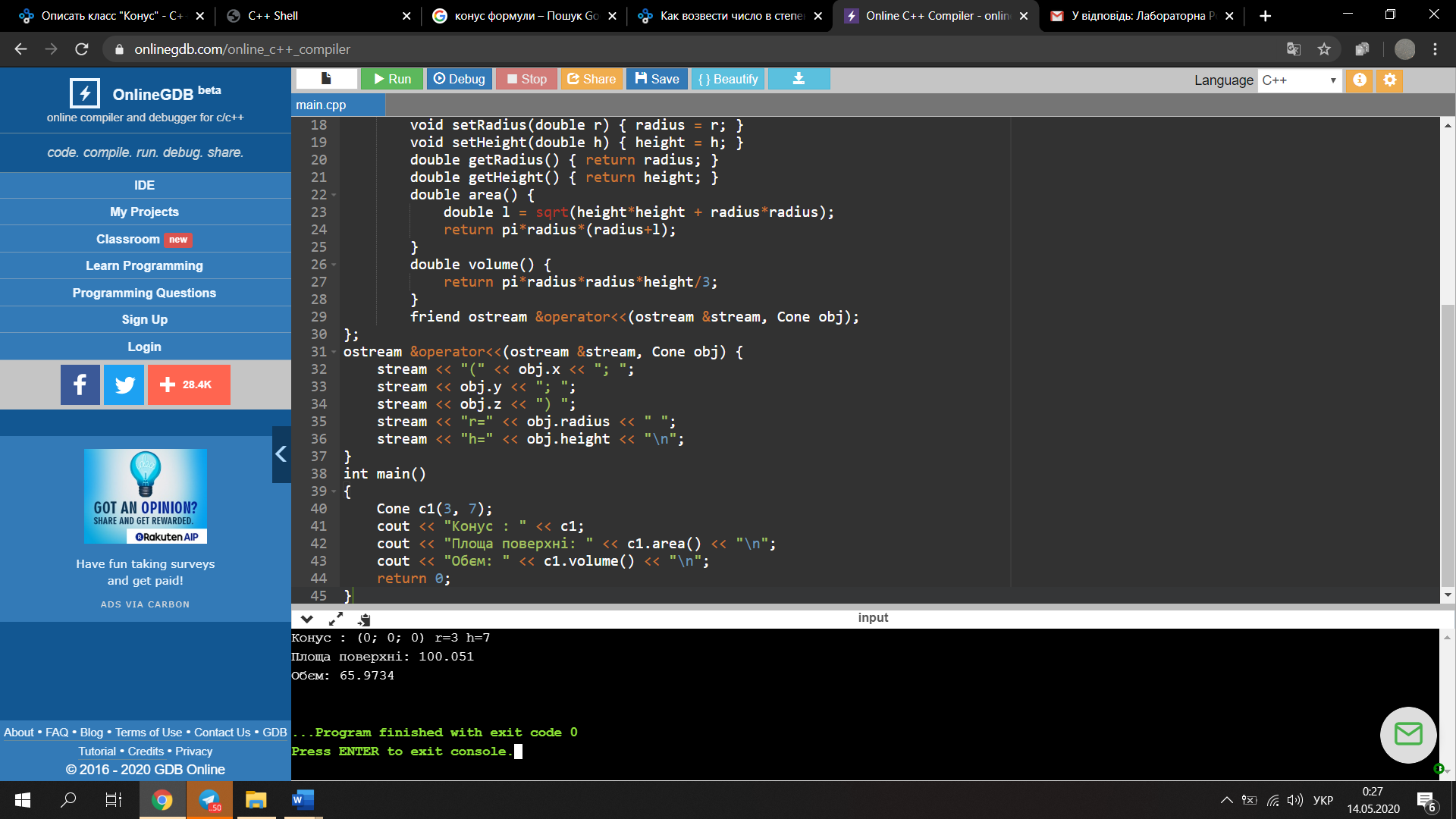Fold the area() function at line 22
This screenshot has width=1456, height=819.
334,196
